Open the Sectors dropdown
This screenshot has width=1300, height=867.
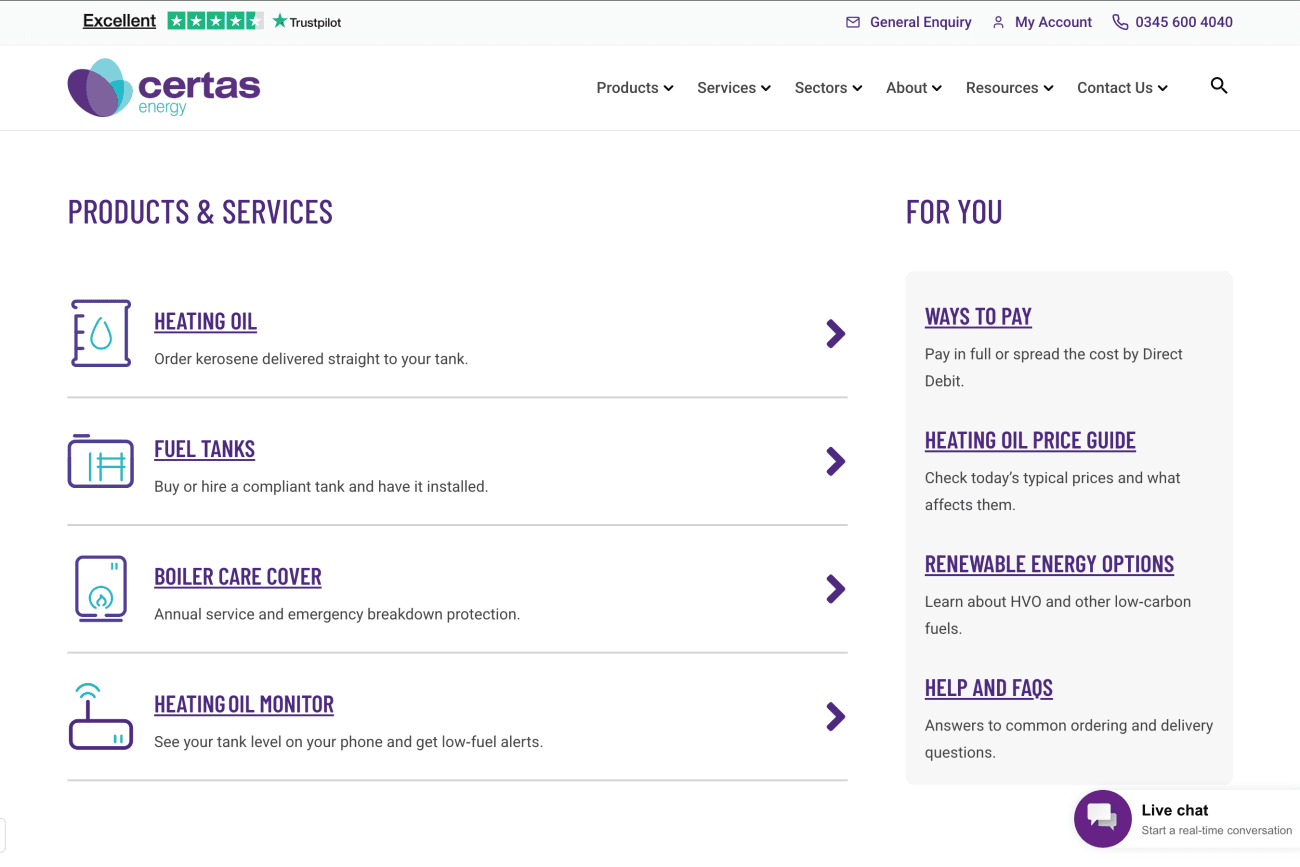tap(828, 88)
